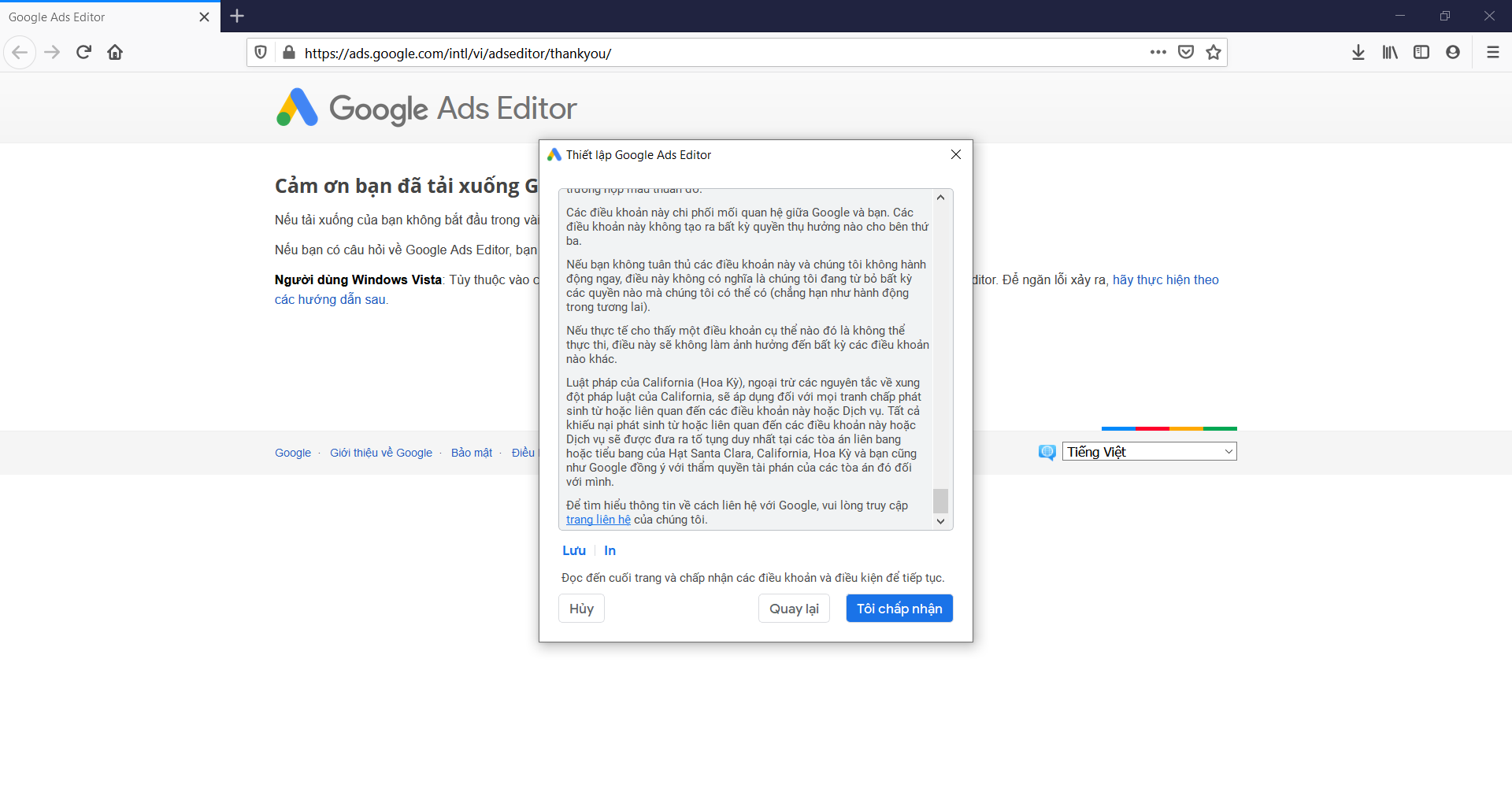The image size is (1512, 807).
Task: Select the Google Ads Editor browser tab
Action: tap(102, 17)
